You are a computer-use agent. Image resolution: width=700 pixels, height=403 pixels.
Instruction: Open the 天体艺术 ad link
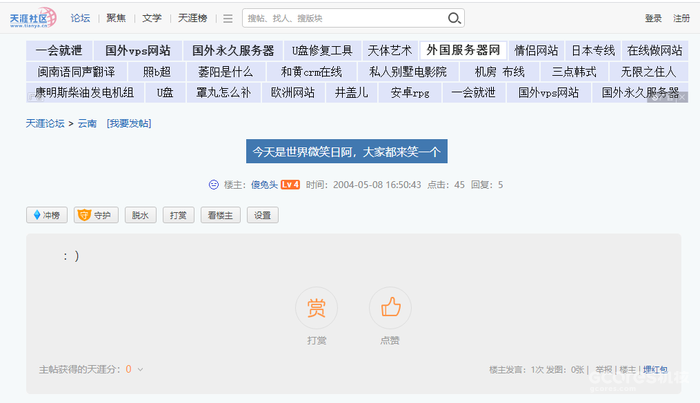pos(390,50)
